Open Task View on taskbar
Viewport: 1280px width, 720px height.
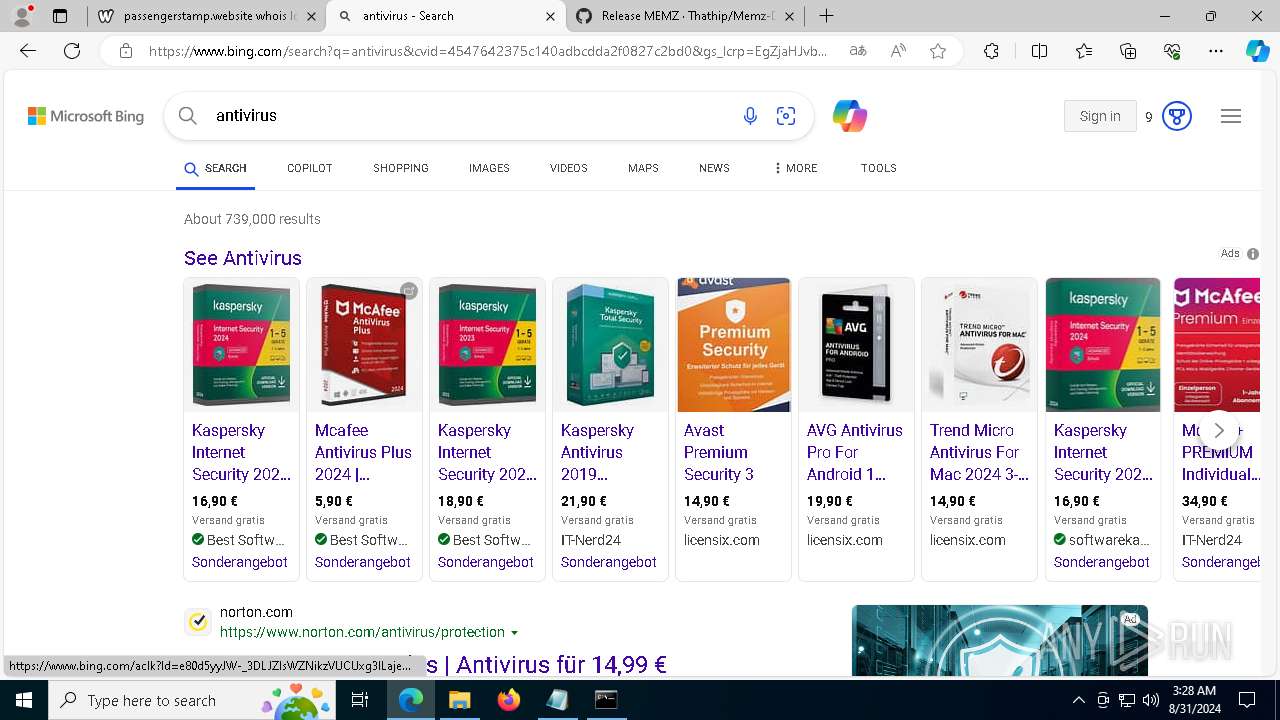pyautogui.click(x=360, y=700)
